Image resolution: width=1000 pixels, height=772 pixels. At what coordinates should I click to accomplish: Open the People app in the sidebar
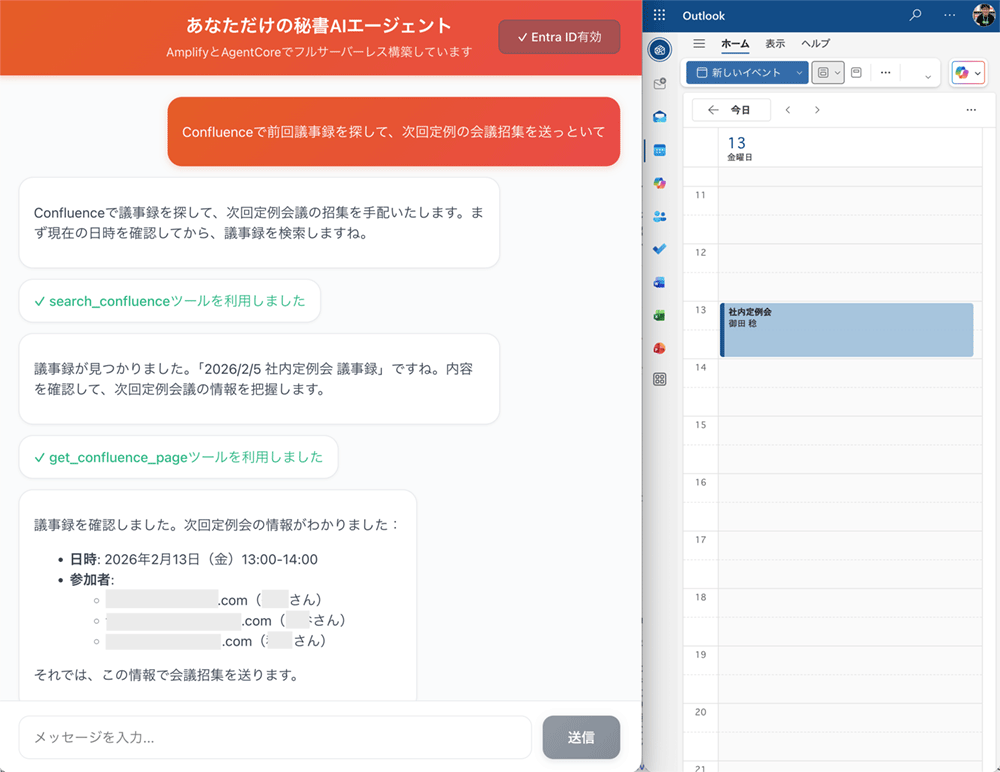[660, 215]
